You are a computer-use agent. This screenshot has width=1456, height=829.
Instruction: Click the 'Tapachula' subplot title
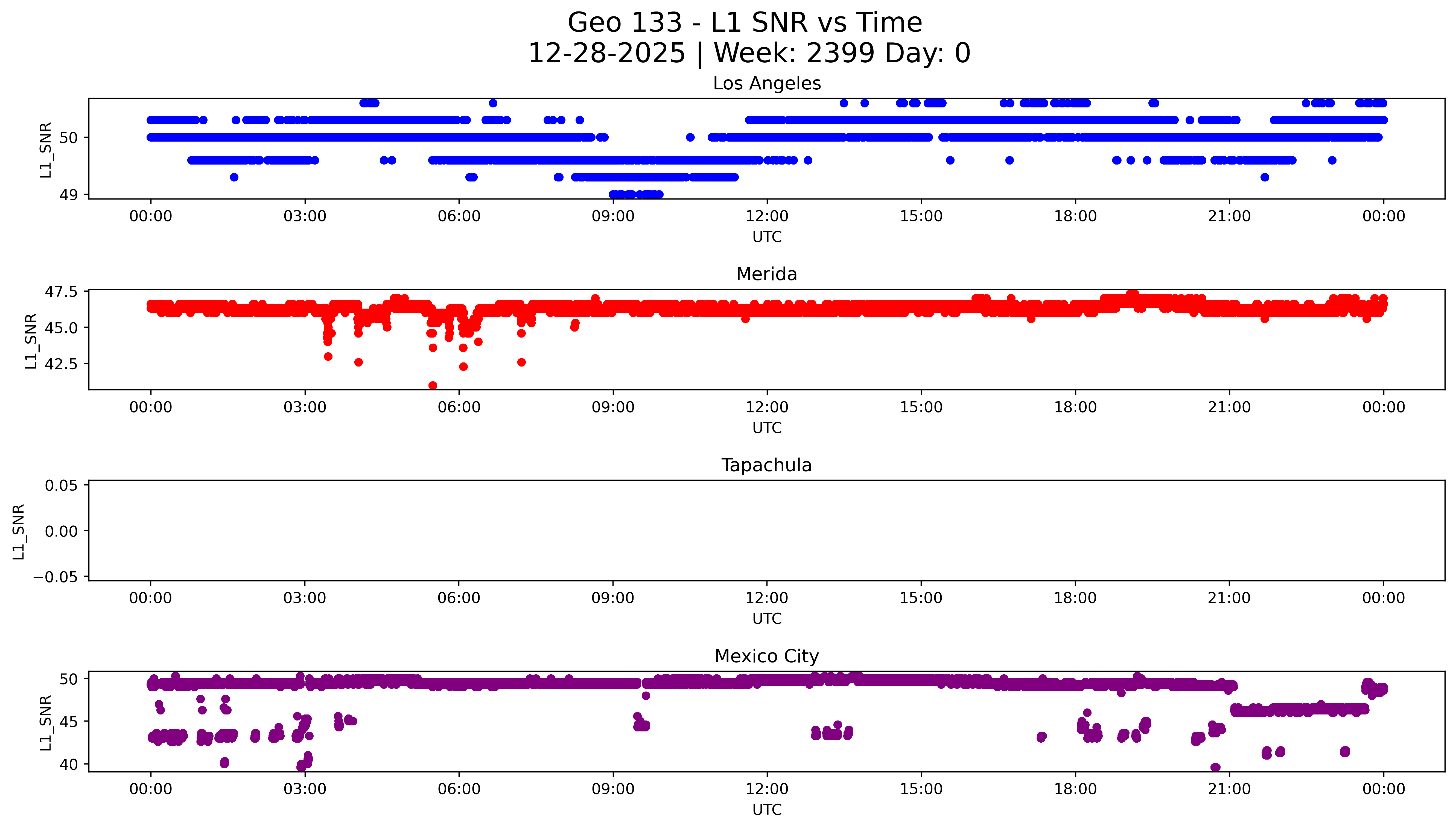coord(766,465)
